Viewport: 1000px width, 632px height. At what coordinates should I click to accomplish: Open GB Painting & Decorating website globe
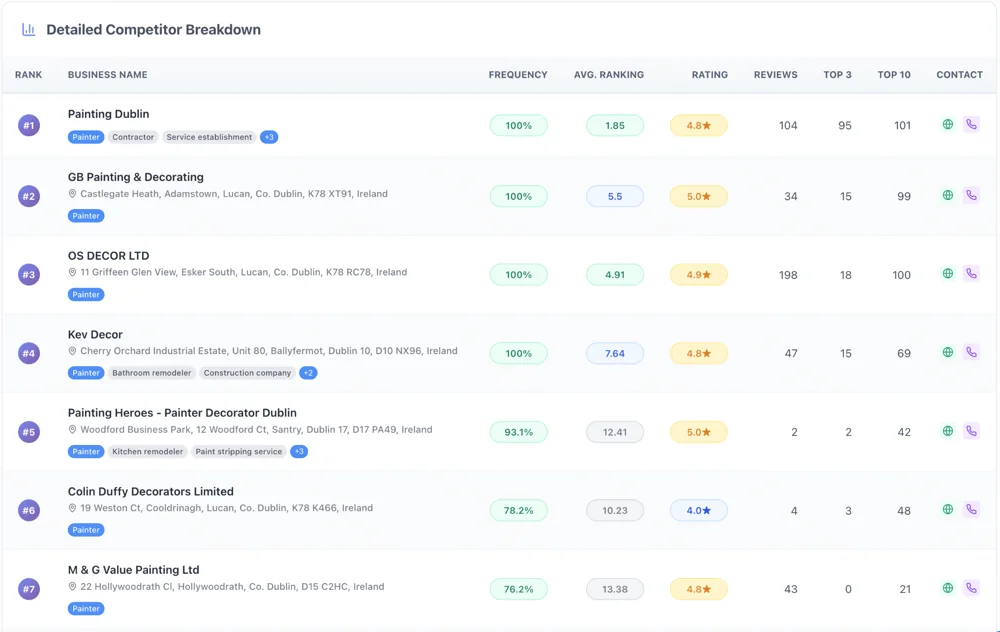948,196
